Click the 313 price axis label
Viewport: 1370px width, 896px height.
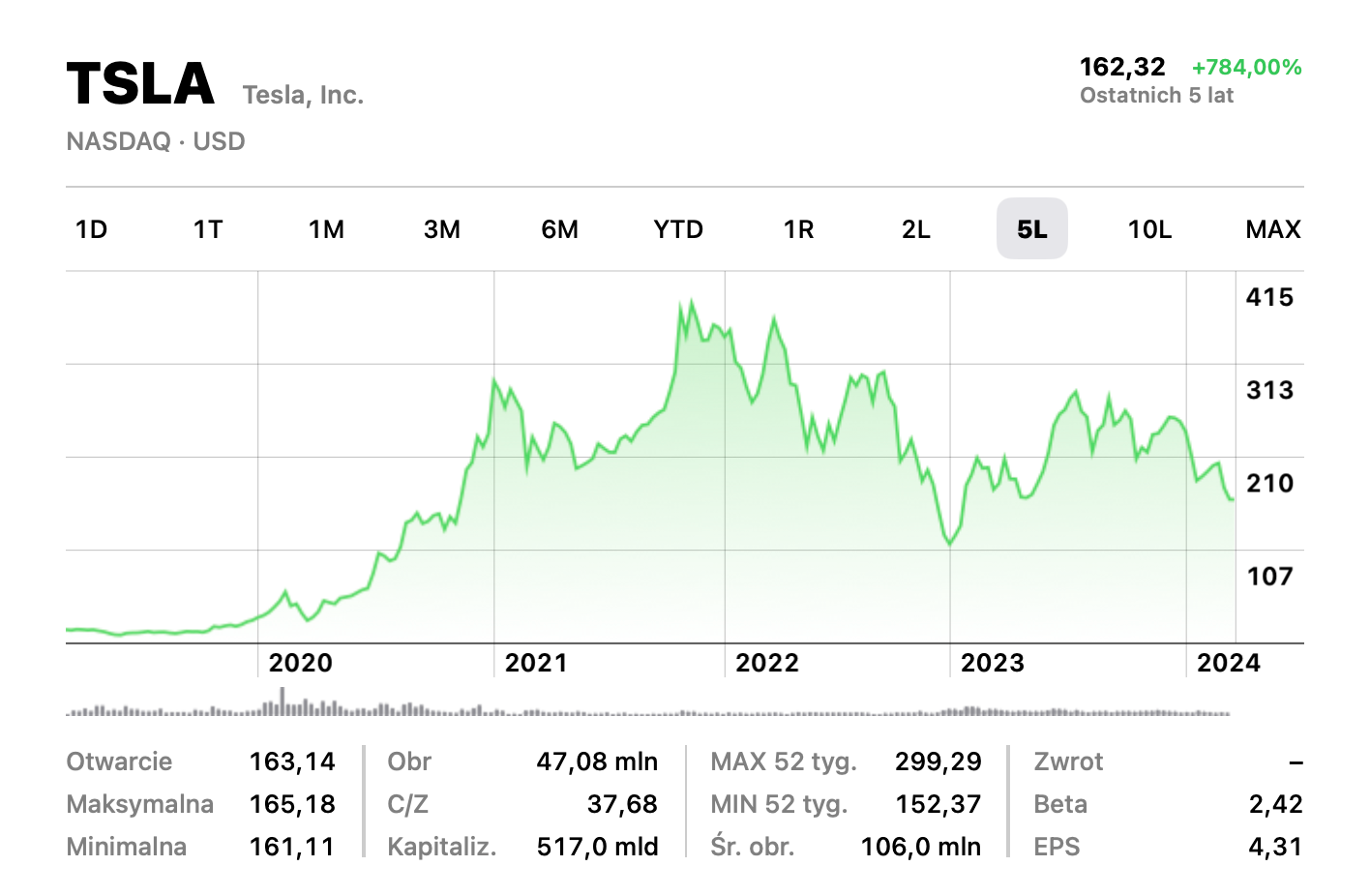[x=1270, y=390]
